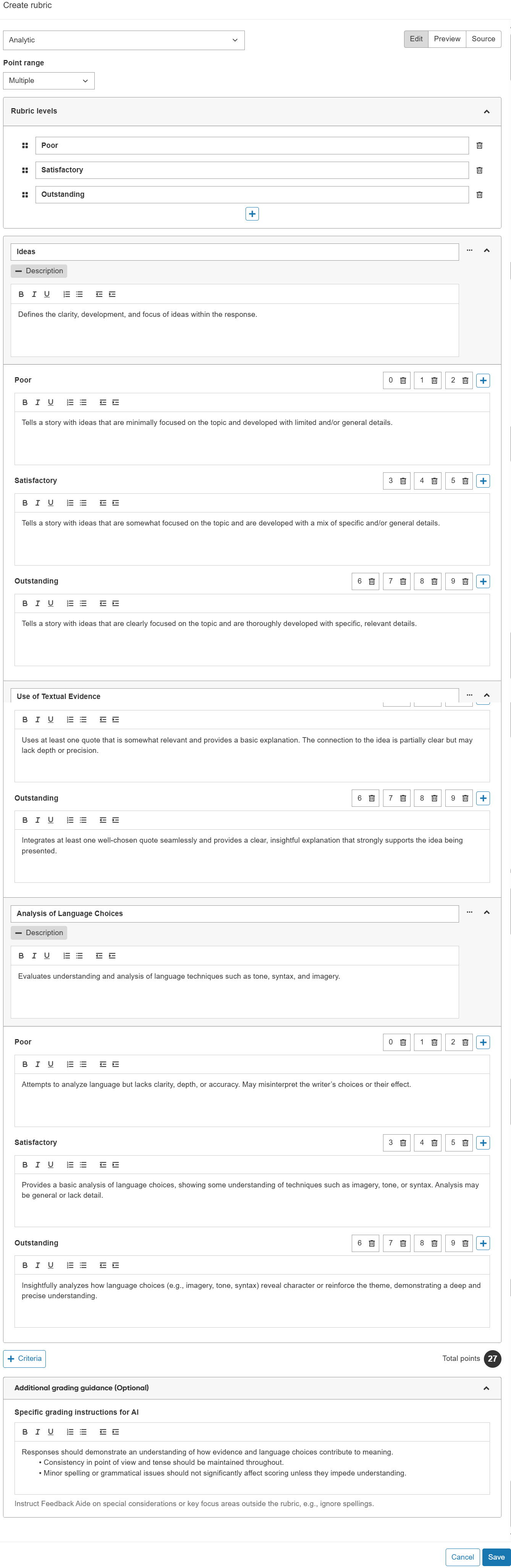Screen dimensions: 511x1568
Task: Open the Point range dropdown
Action: pyautogui.click(x=49, y=80)
